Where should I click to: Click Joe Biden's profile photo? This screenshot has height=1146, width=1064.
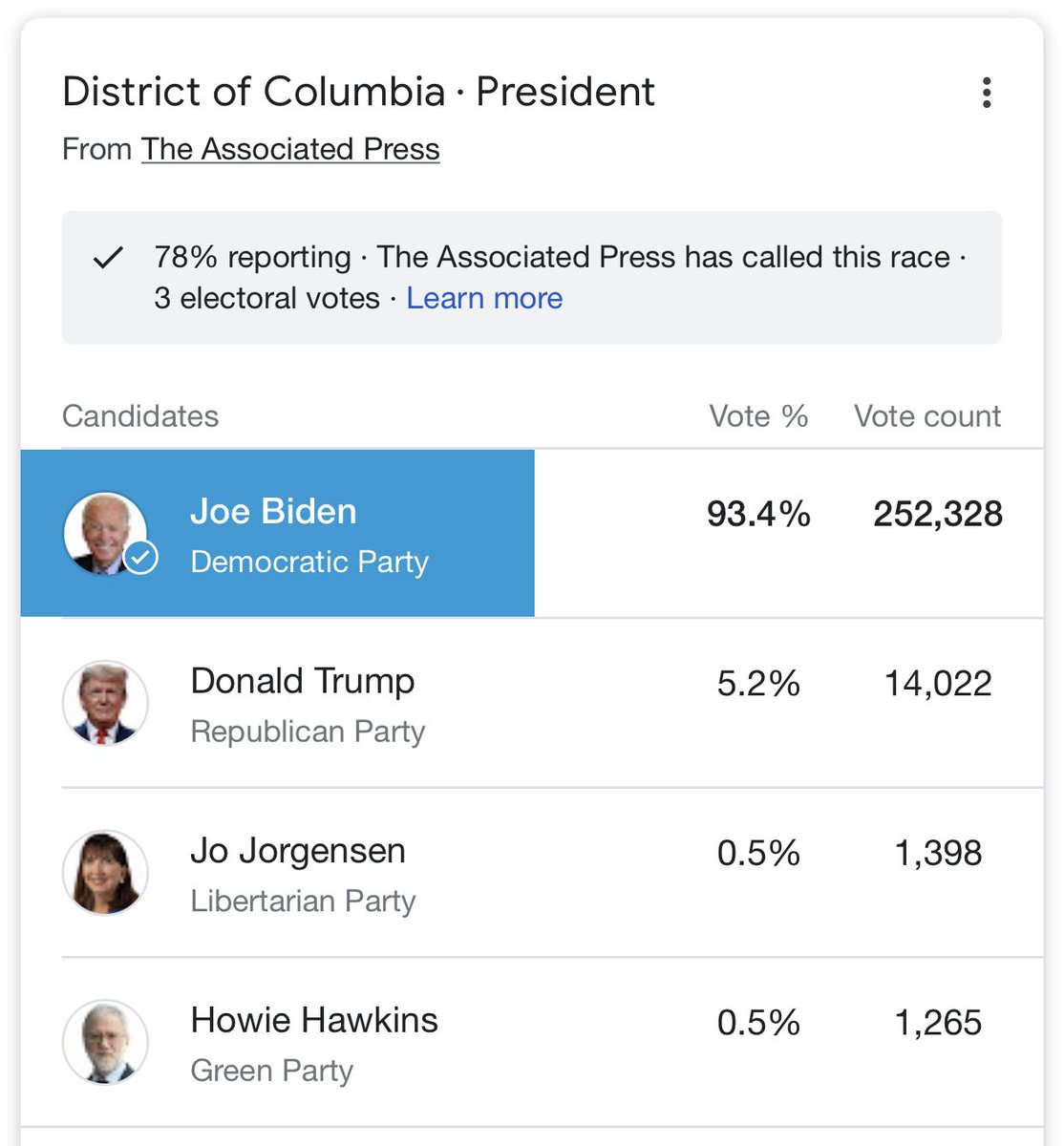105,534
